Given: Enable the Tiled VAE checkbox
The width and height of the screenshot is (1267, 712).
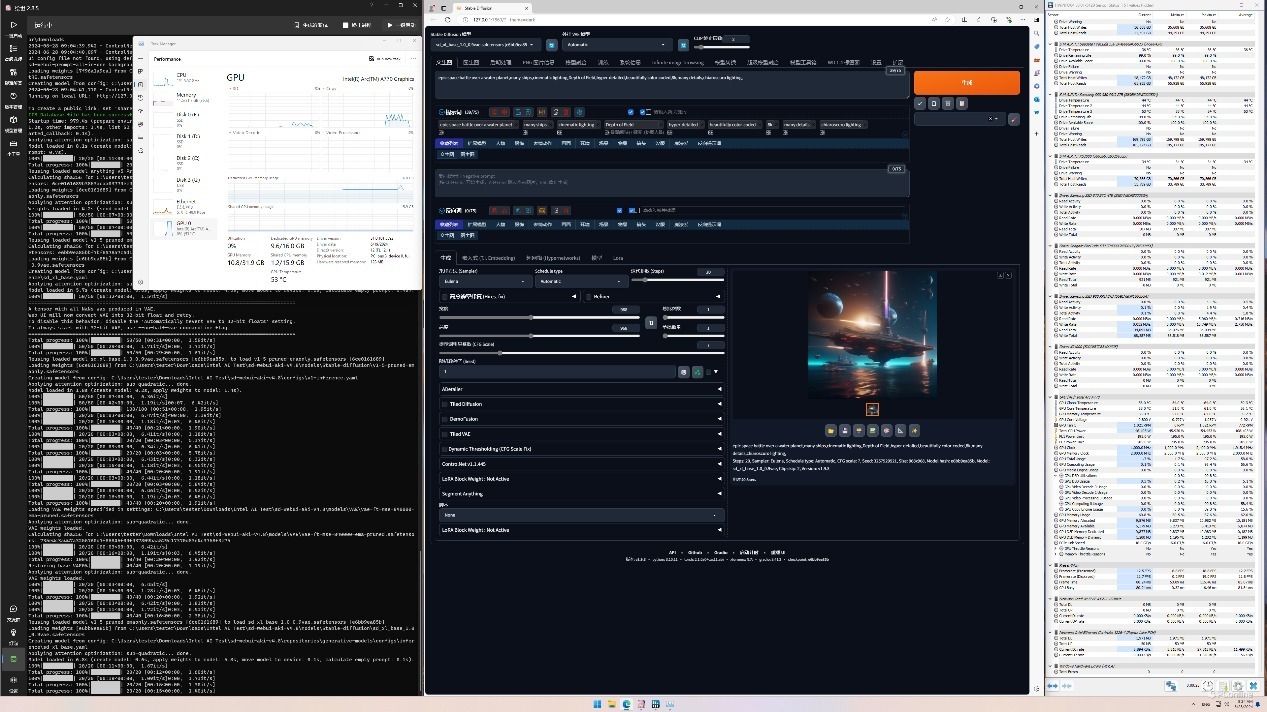Looking at the screenshot, I should [x=445, y=434].
